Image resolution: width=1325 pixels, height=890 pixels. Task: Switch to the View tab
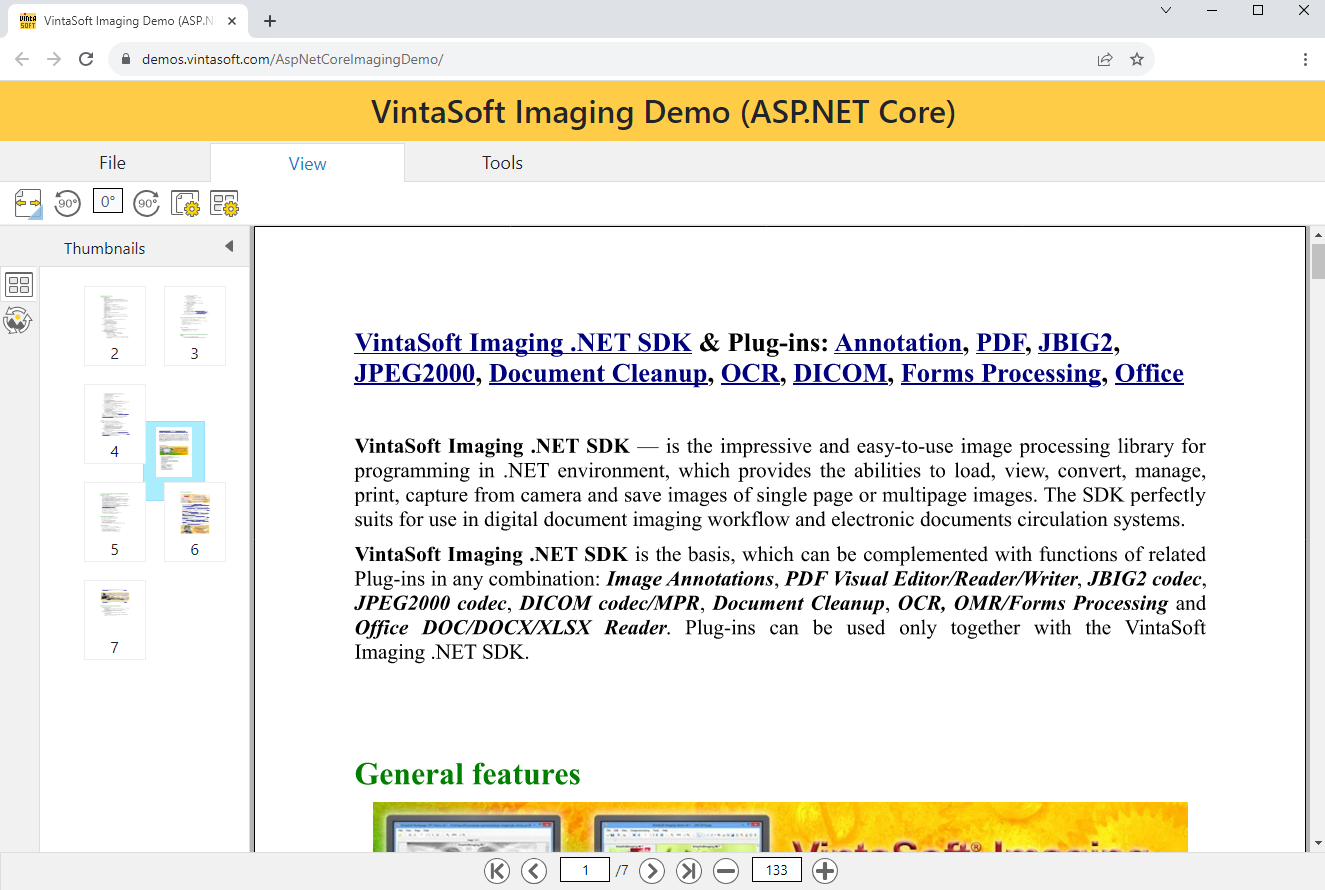[x=307, y=163]
